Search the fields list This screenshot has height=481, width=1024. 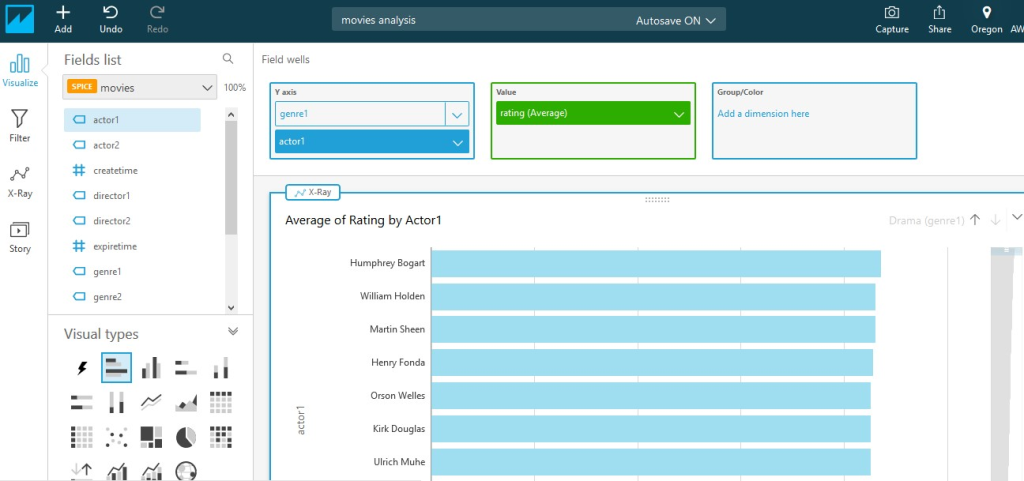click(x=228, y=59)
